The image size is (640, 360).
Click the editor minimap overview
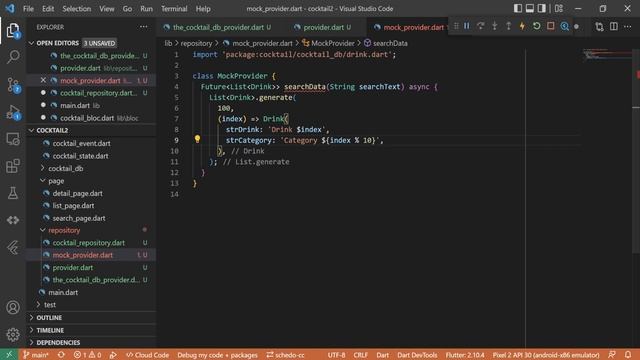pyautogui.click(x=608, y=55)
